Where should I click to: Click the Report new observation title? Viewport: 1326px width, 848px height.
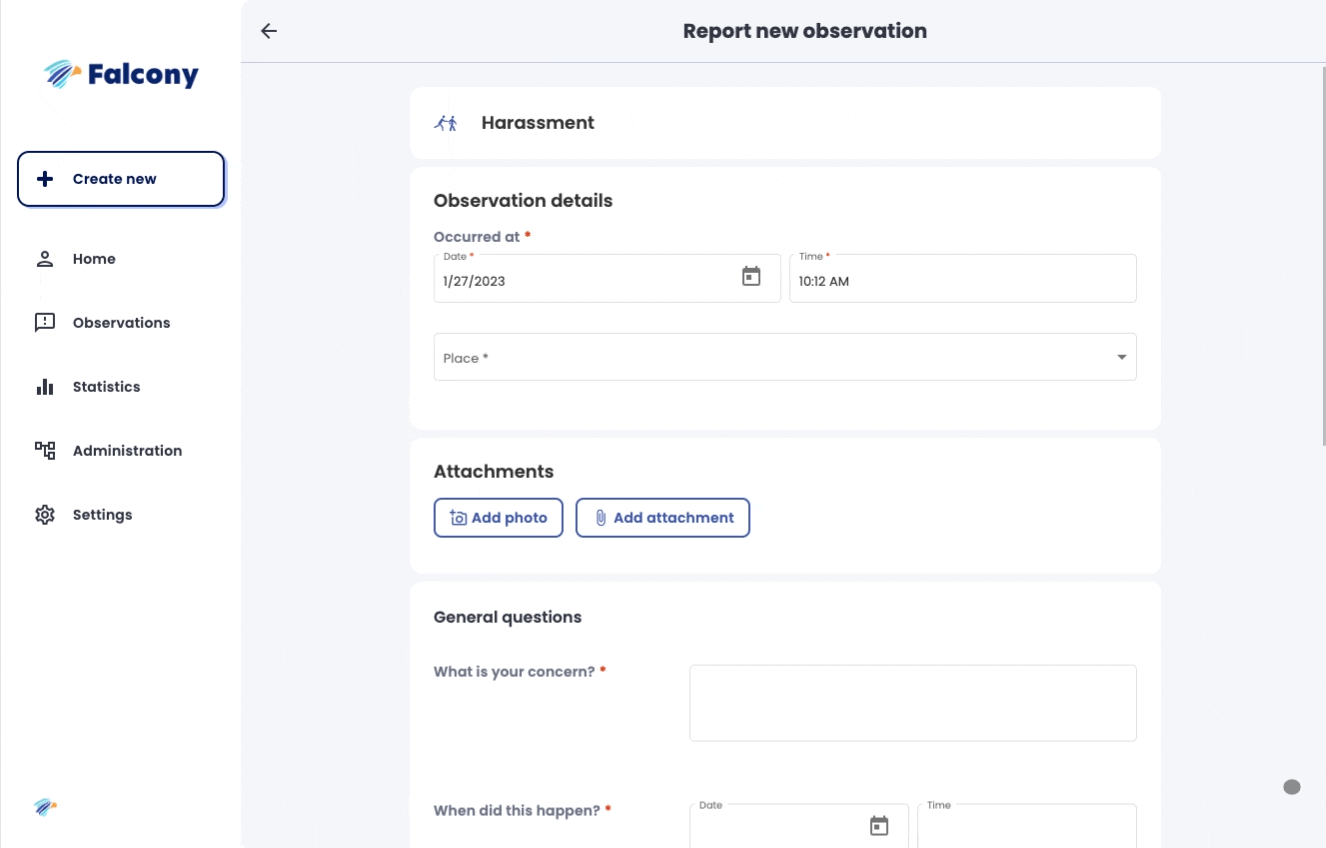click(805, 31)
